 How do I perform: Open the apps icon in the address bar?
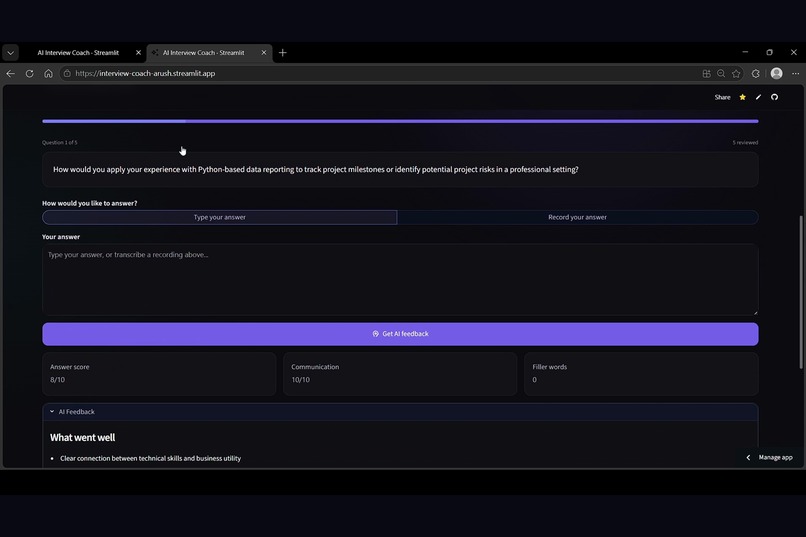tap(706, 73)
